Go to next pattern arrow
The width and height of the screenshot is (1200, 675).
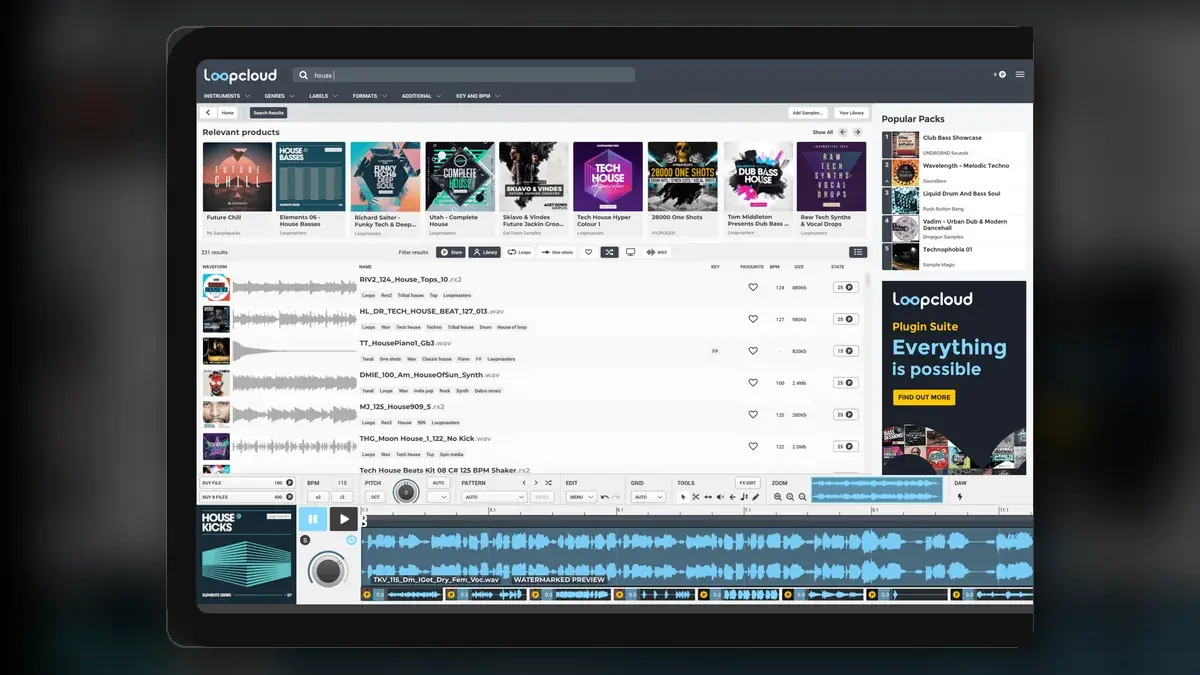[x=536, y=483]
